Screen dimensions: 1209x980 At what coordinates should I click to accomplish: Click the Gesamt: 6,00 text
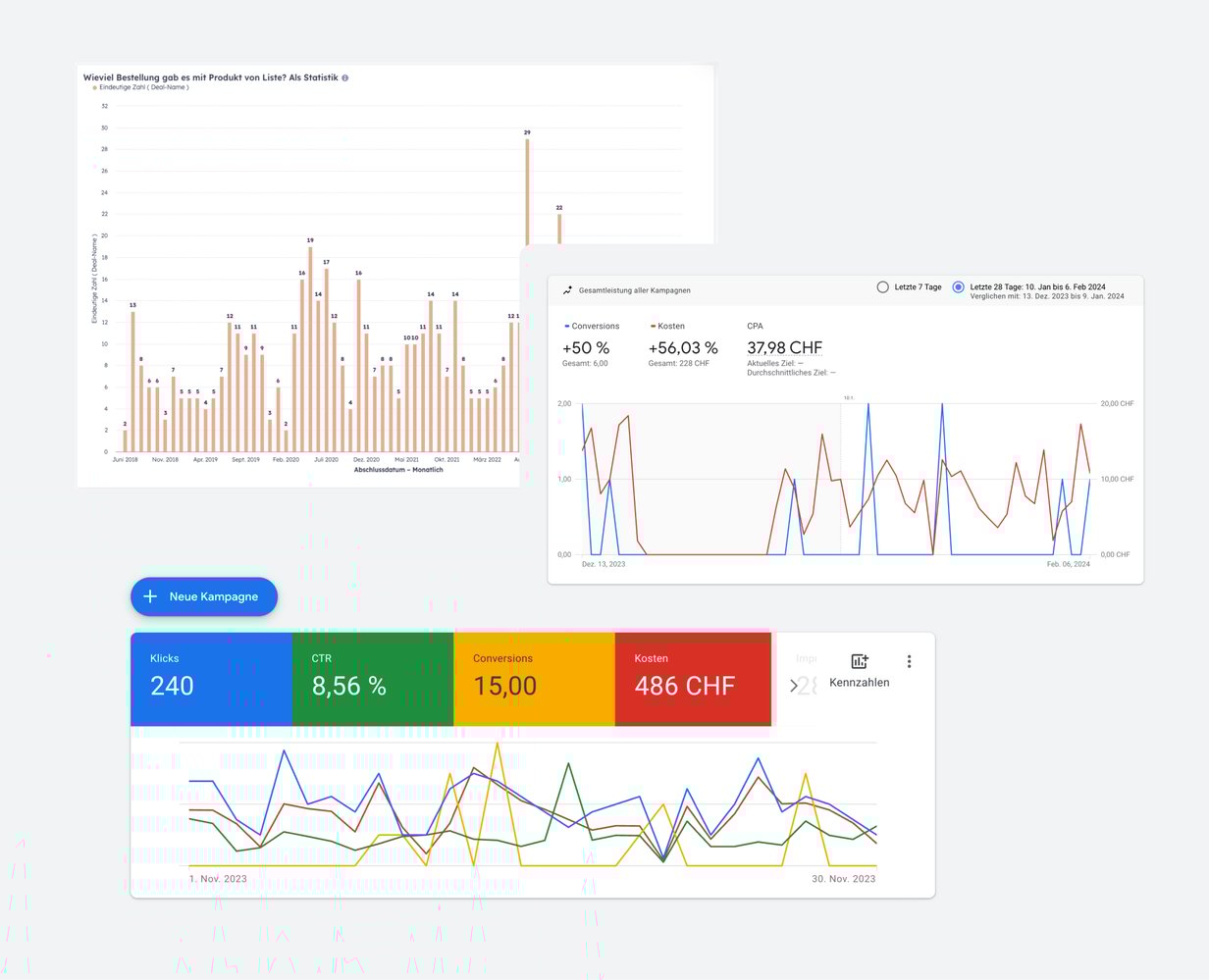point(585,363)
